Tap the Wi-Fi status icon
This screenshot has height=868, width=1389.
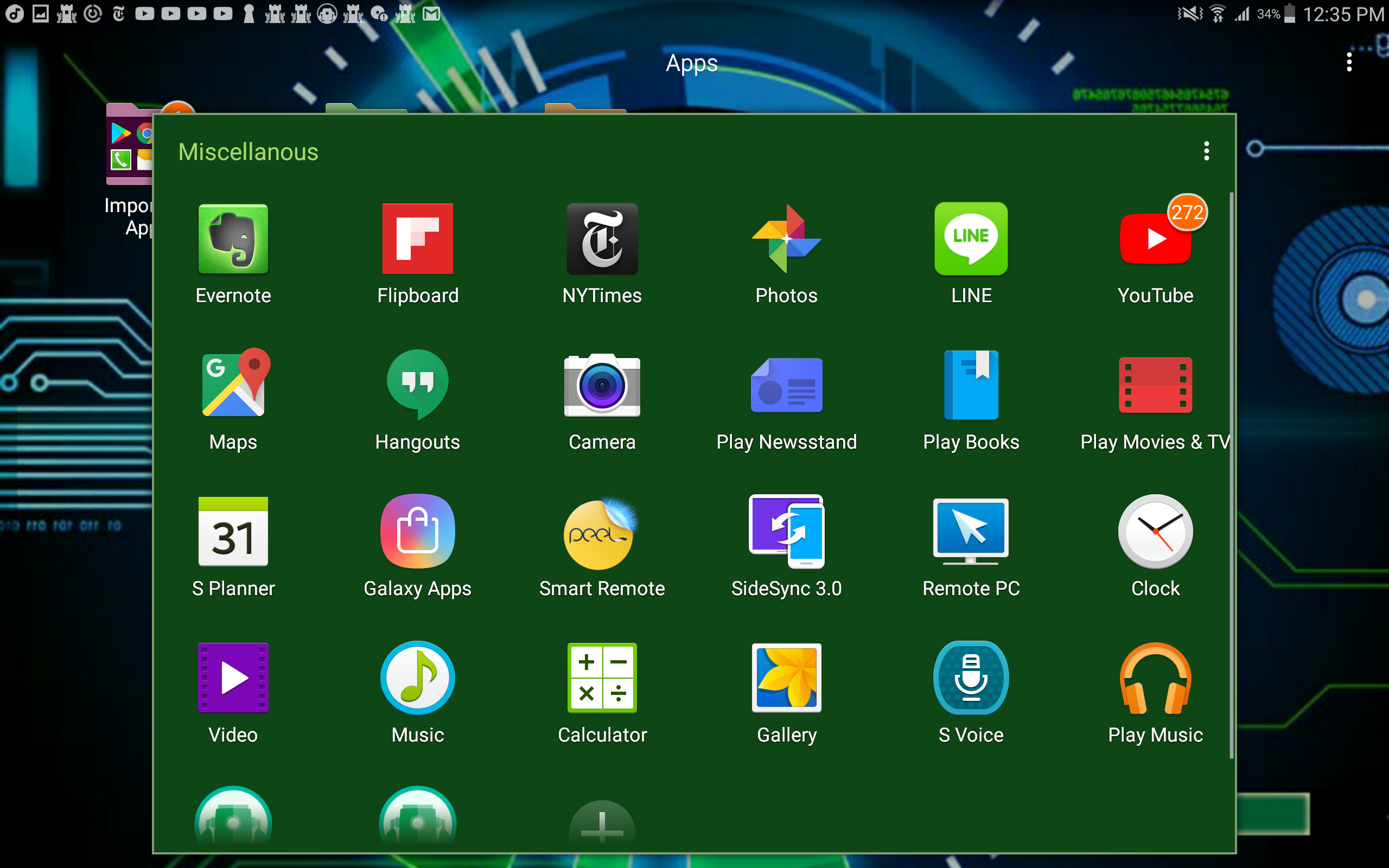(x=1217, y=14)
